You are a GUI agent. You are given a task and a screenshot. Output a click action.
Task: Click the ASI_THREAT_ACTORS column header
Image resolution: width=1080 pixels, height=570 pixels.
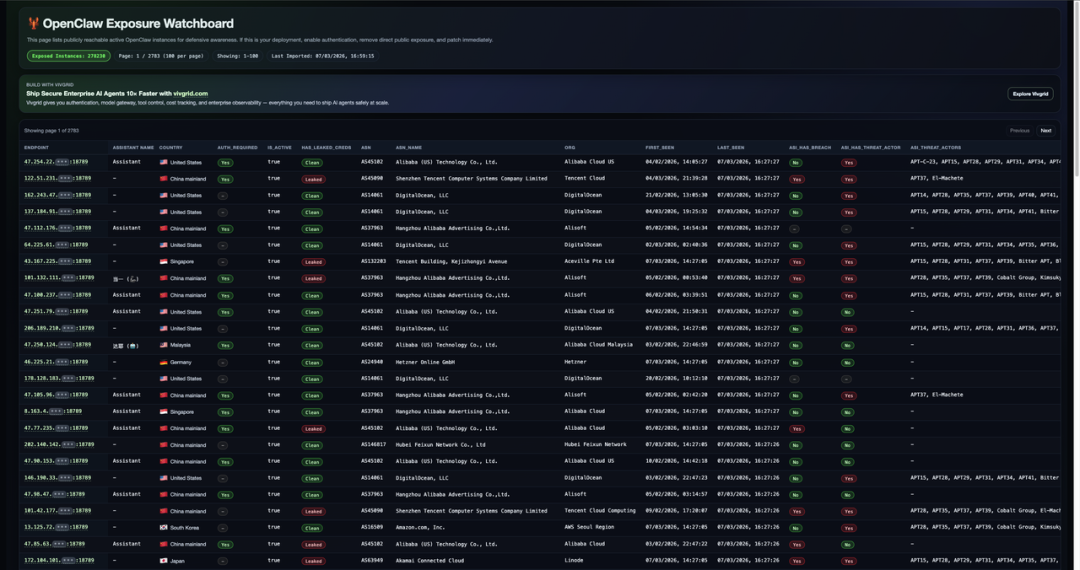pos(935,147)
